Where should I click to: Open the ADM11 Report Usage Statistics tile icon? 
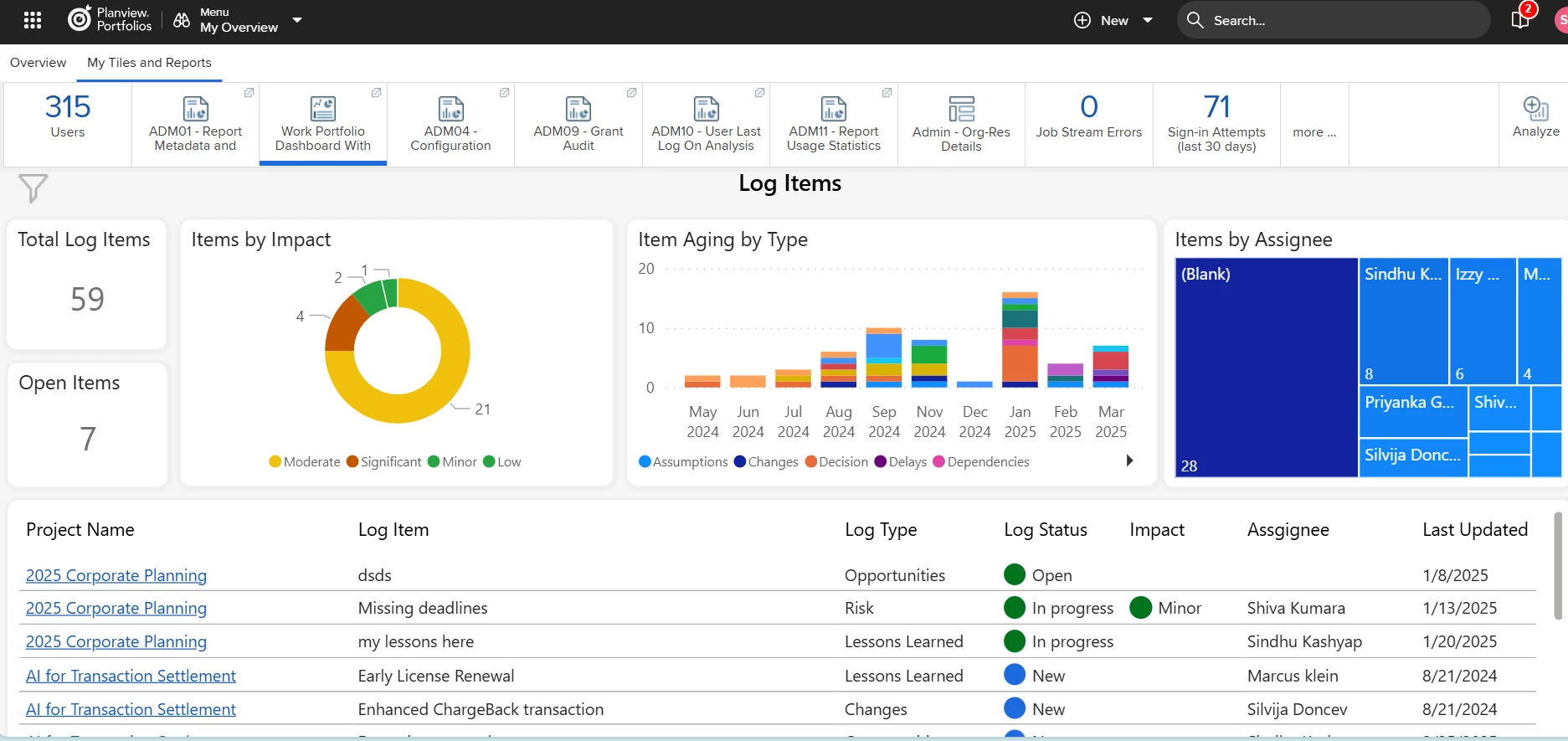click(834, 109)
